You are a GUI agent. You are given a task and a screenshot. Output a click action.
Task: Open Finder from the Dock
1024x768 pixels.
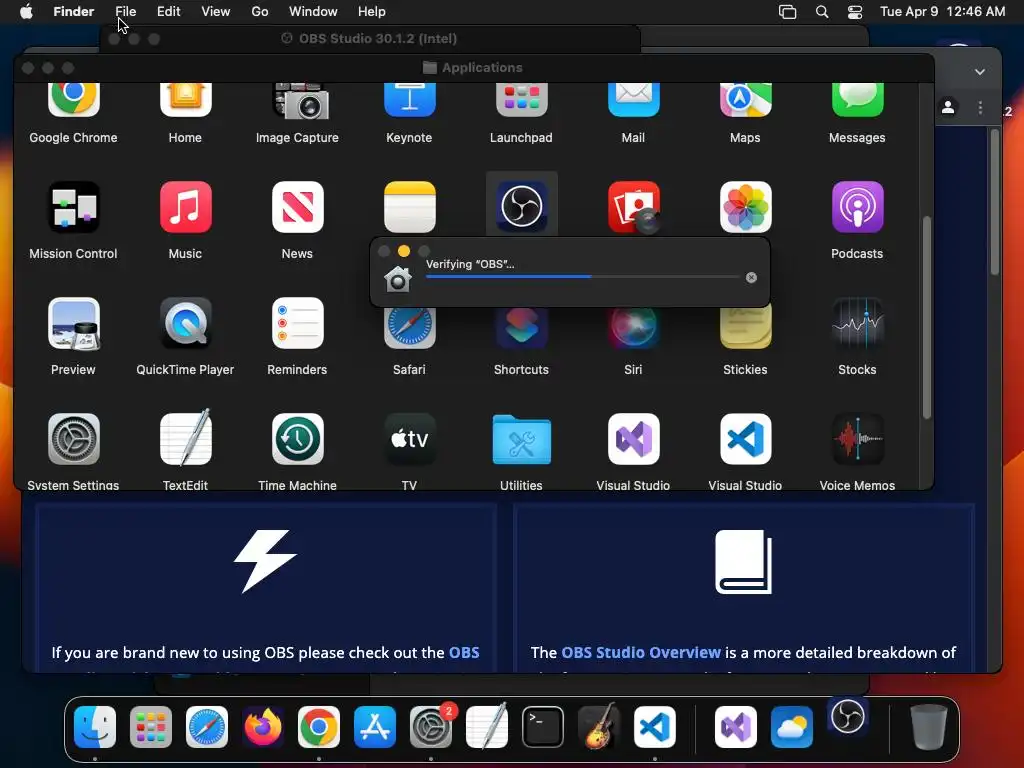tap(95, 727)
